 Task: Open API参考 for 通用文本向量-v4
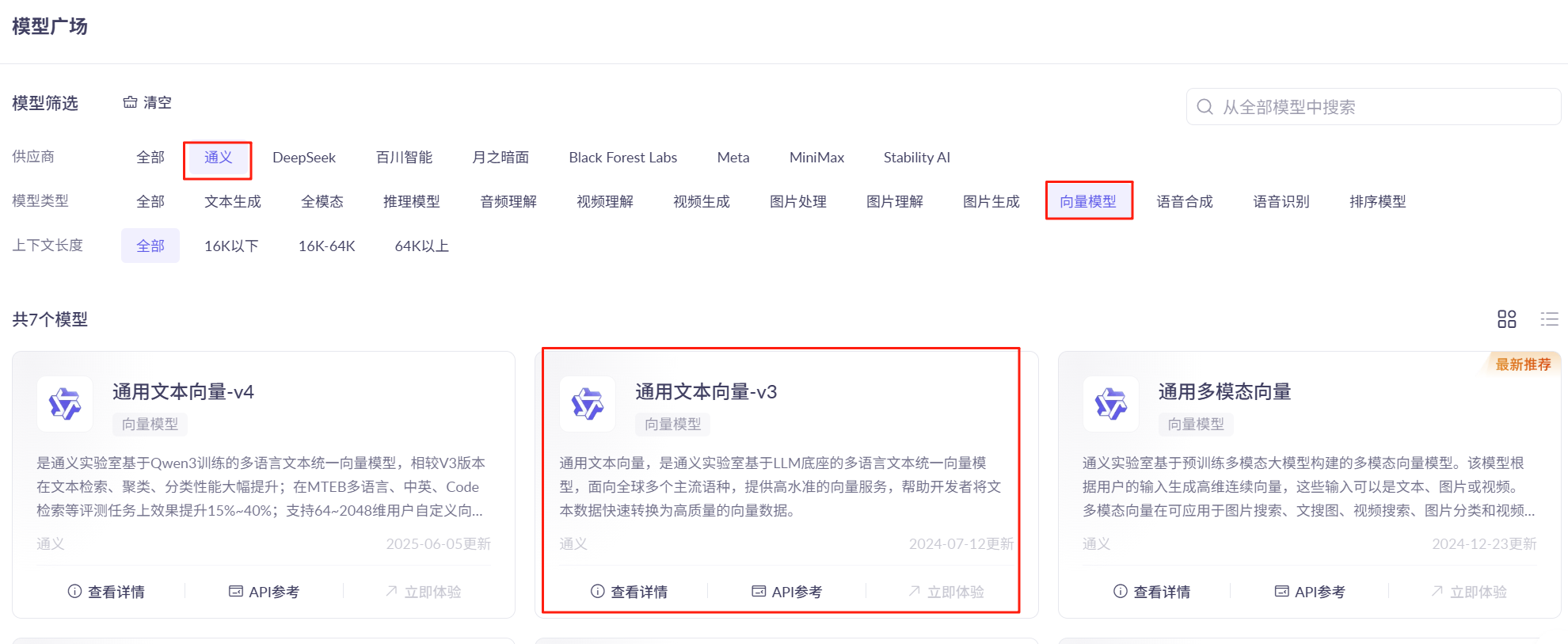tap(264, 592)
